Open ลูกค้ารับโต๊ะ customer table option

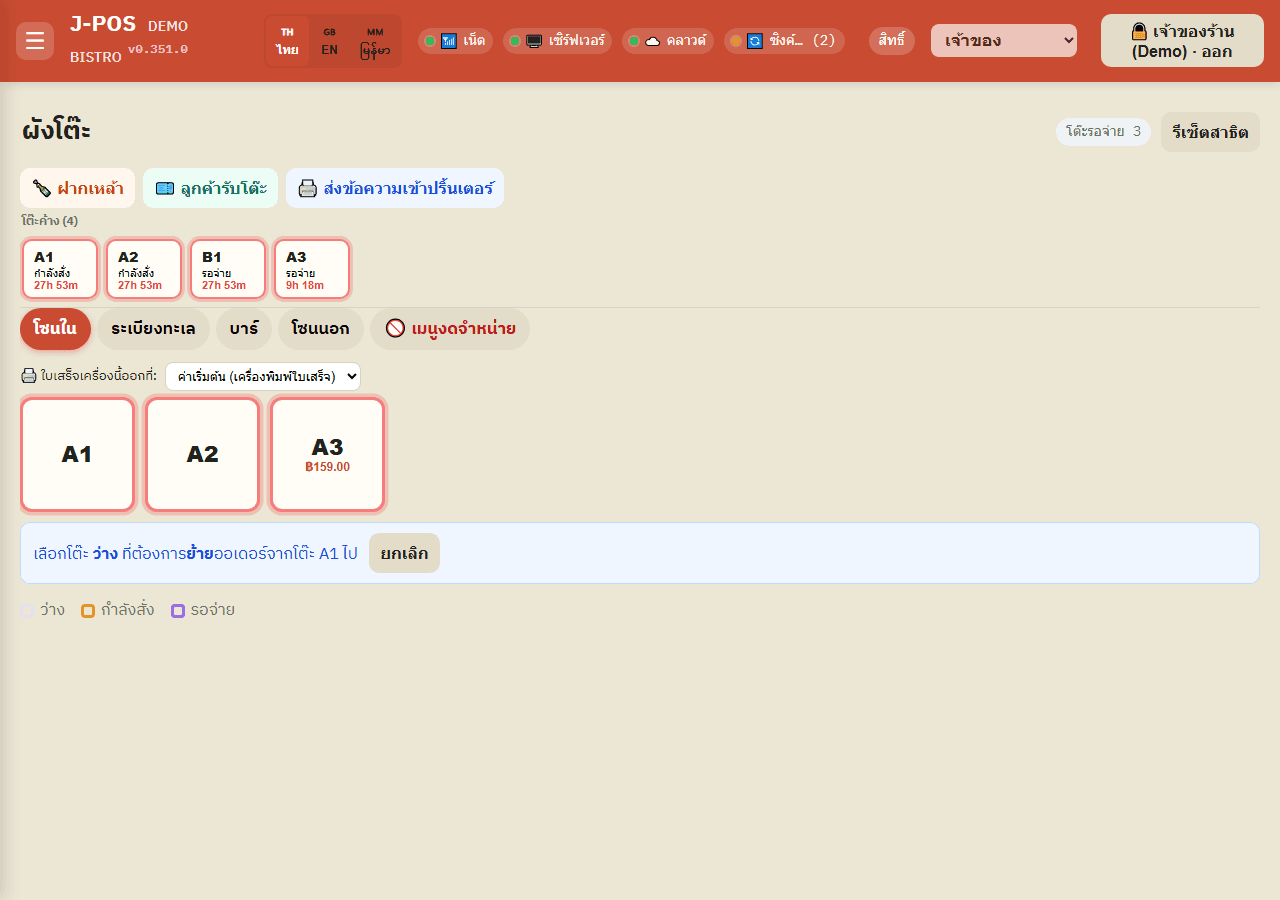pyautogui.click(x=210, y=188)
